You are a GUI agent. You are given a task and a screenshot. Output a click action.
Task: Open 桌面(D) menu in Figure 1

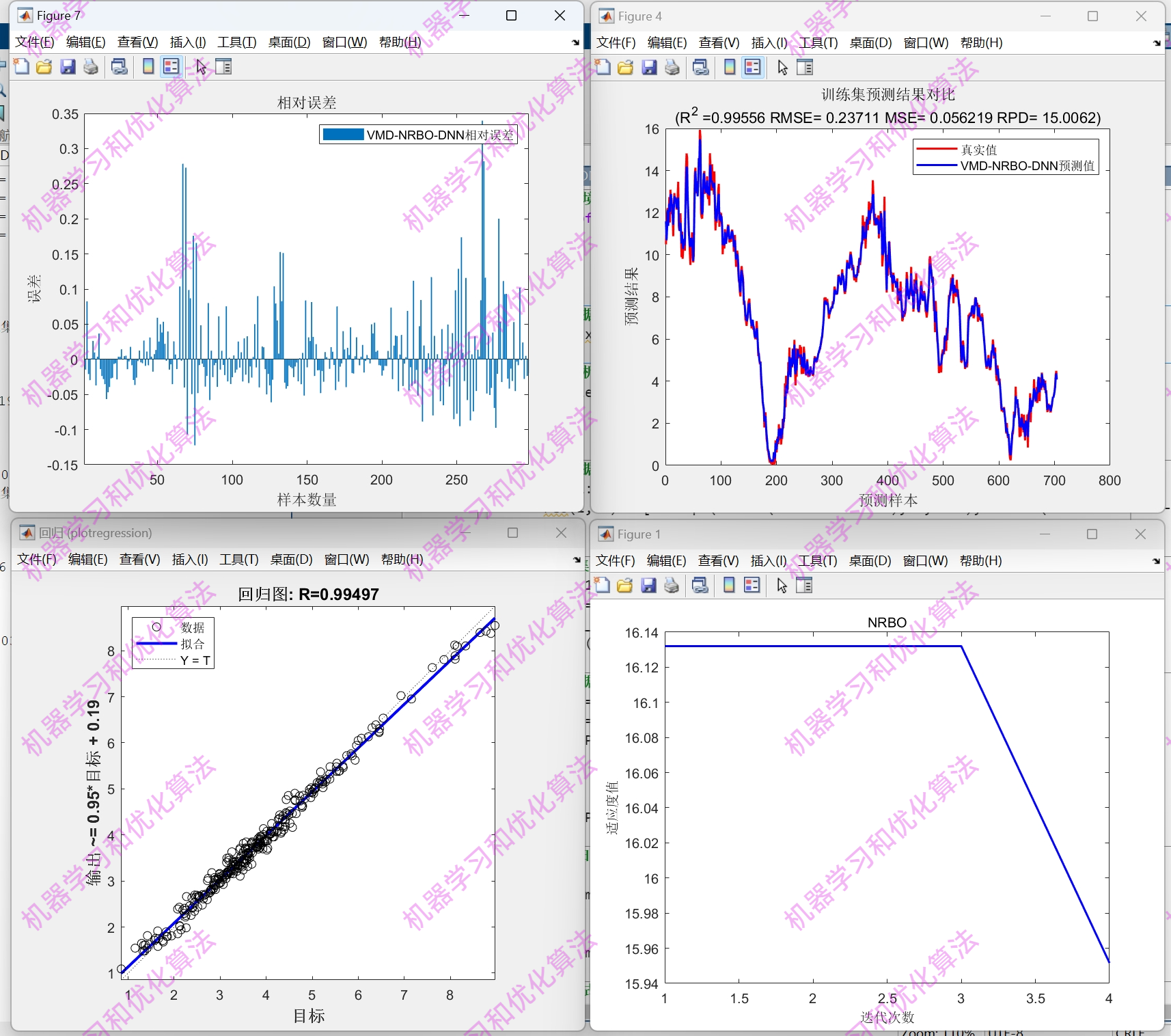click(870, 561)
